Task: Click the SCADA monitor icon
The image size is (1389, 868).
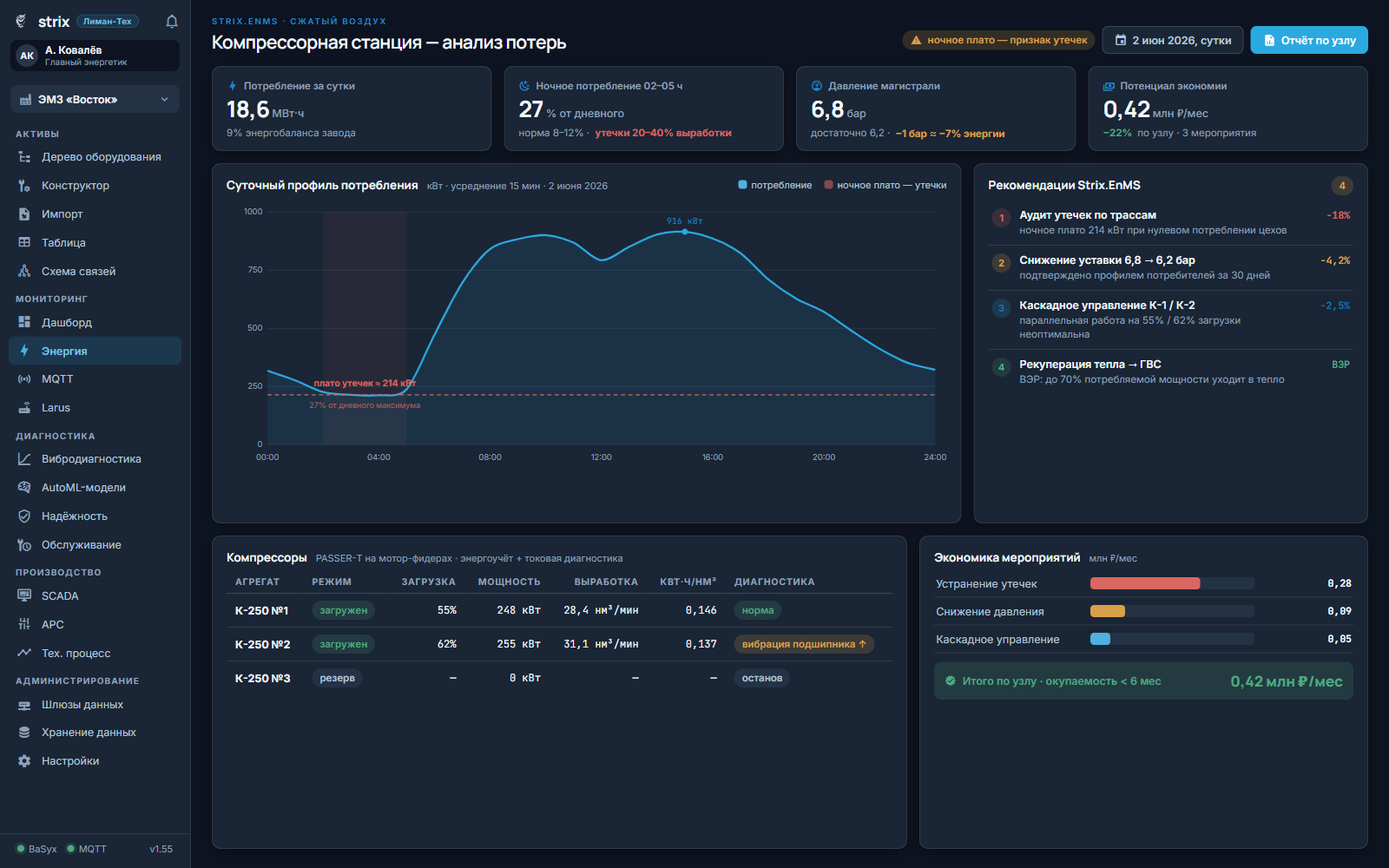Action: pyautogui.click(x=24, y=596)
